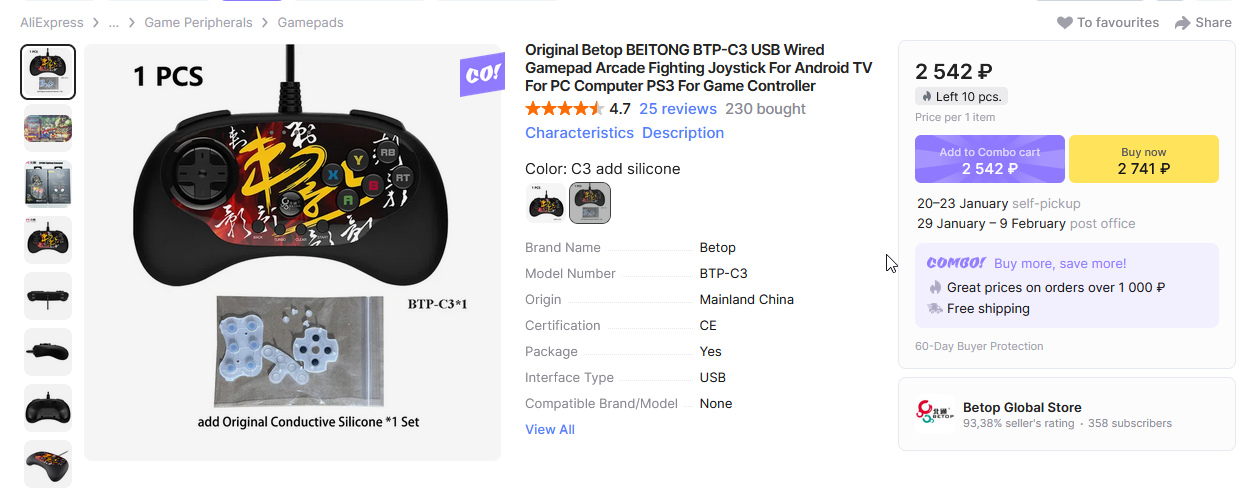Open the 25 reviews link

[678, 109]
